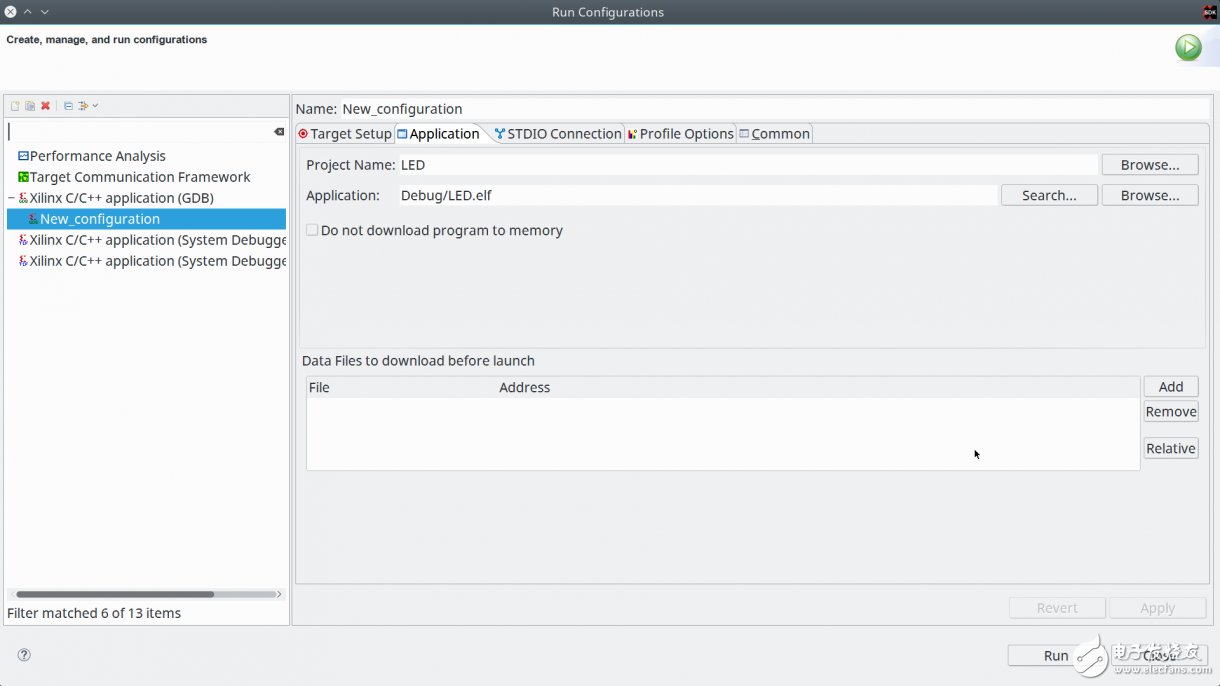Viewport: 1220px width, 686px height.
Task: Click the Duplicate configuration icon
Action: tap(30, 106)
